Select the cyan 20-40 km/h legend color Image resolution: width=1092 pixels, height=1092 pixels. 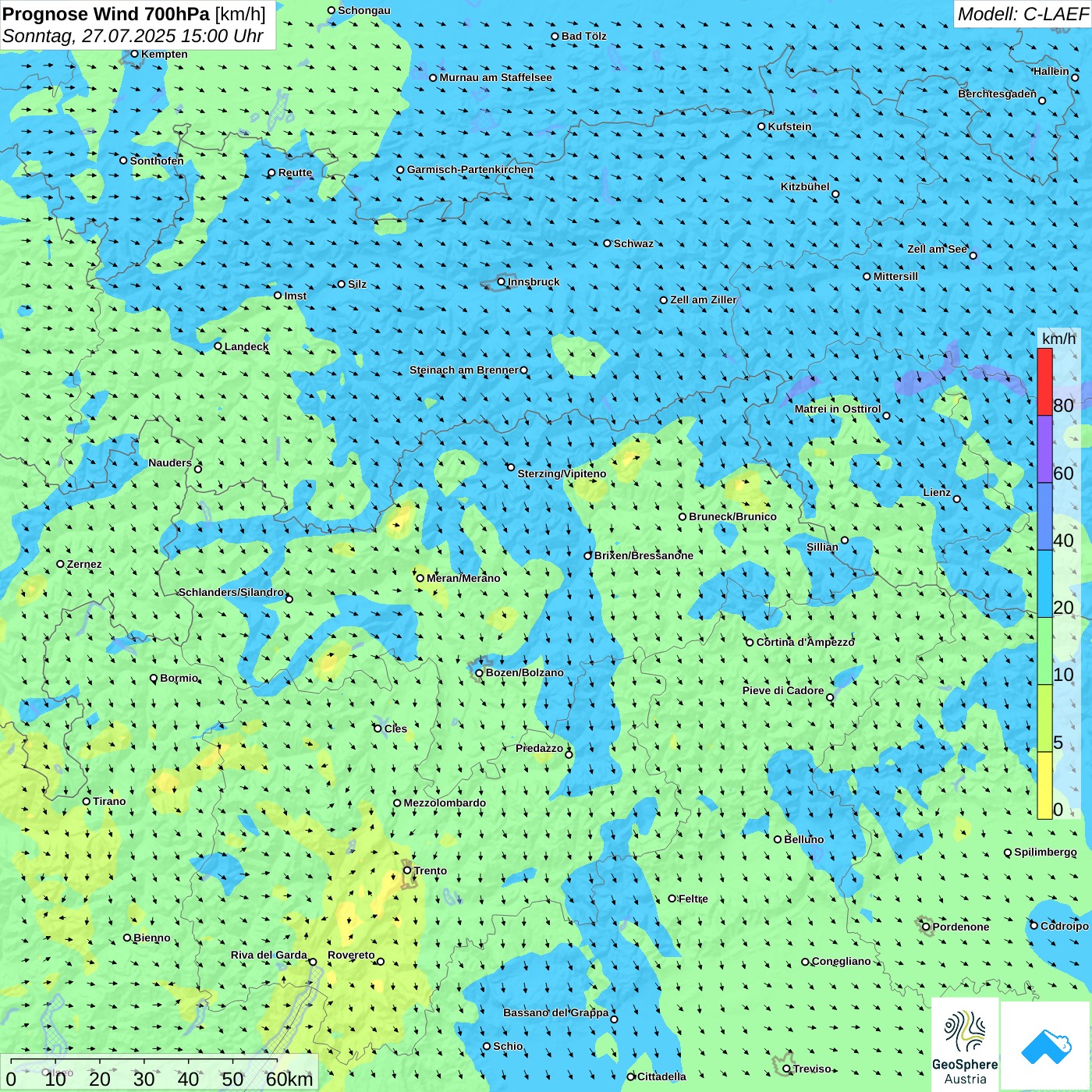pyautogui.click(x=1044, y=584)
